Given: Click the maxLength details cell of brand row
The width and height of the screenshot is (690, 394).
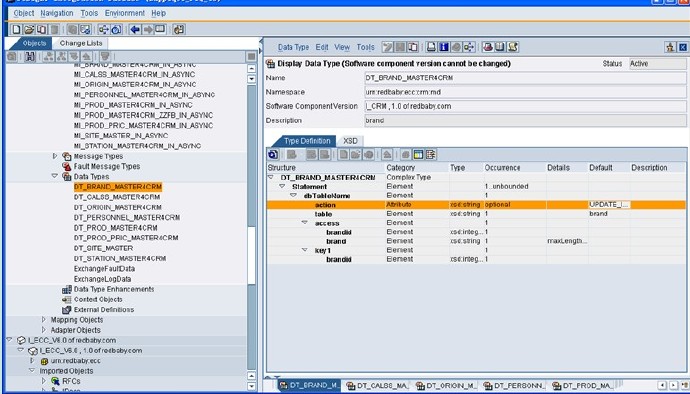Looking at the screenshot, I should (x=566, y=241).
